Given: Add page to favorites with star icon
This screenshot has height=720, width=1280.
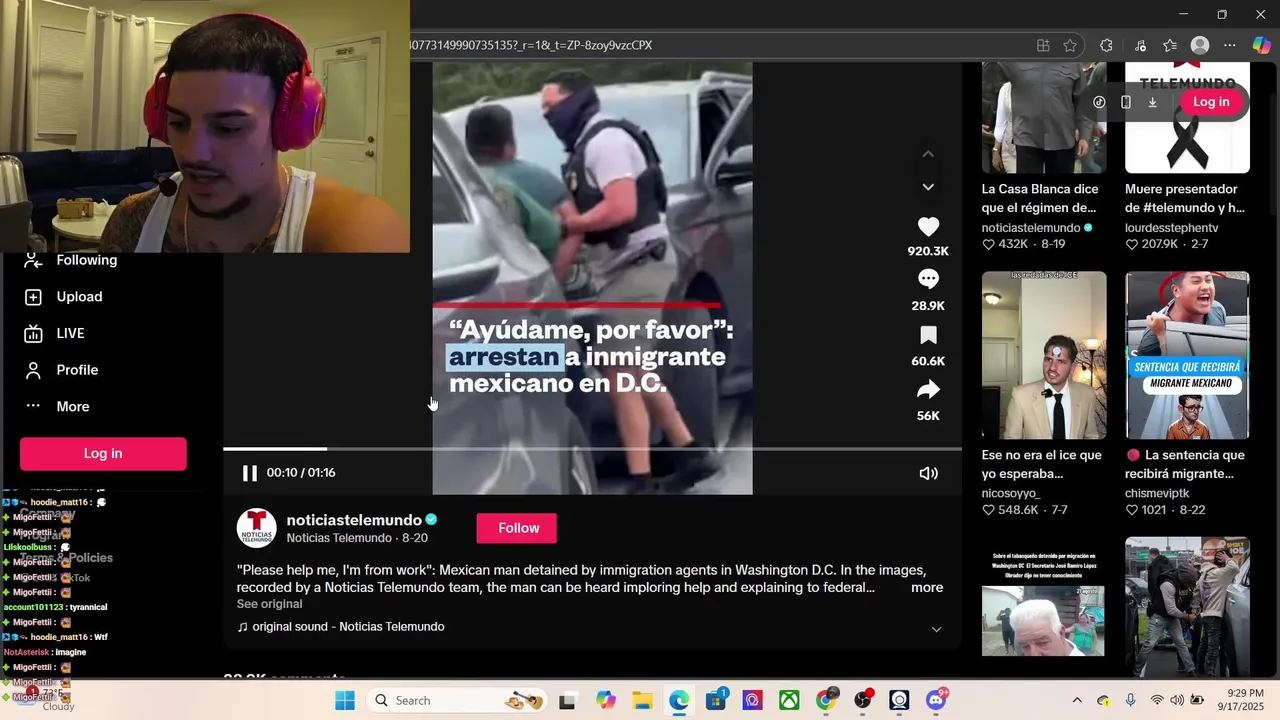Looking at the screenshot, I should click(x=1070, y=45).
